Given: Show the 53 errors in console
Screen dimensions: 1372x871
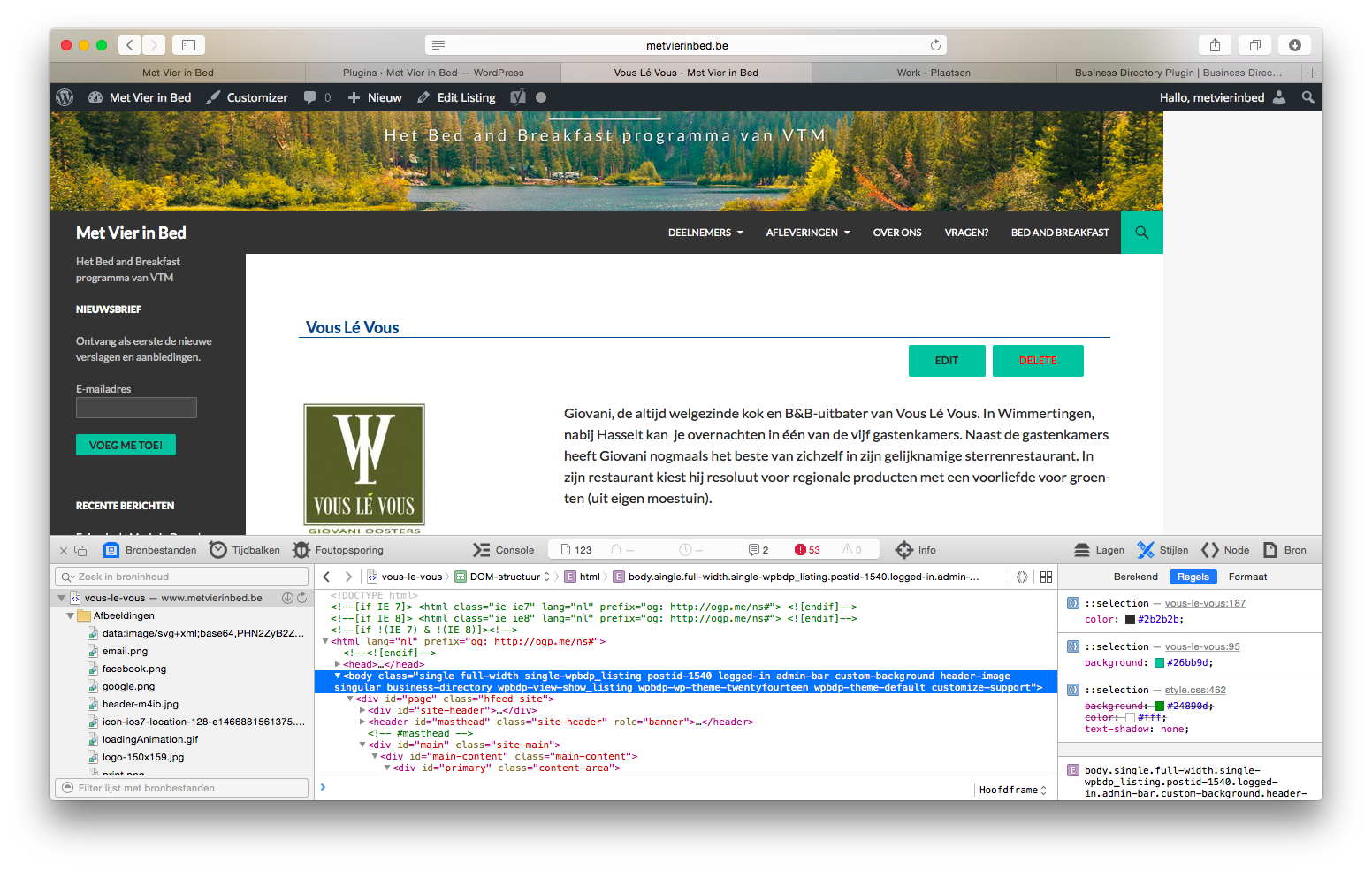Looking at the screenshot, I should click(807, 550).
